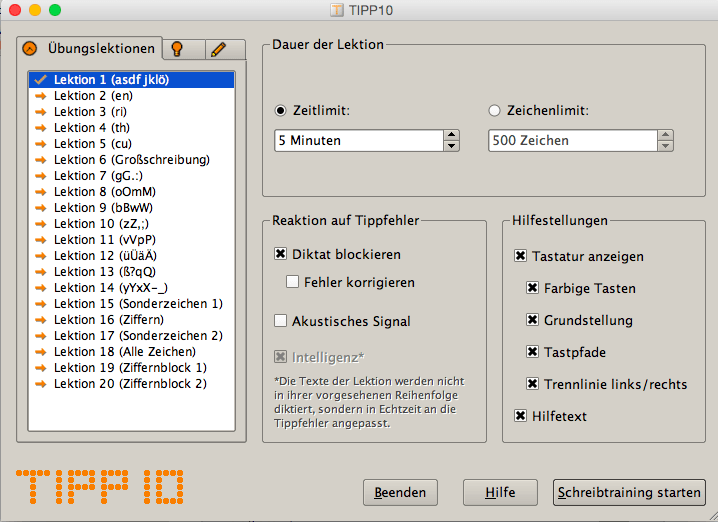718x522 pixels.
Task: Toggle Trennlinie links/rechts checkbox
Action: click(x=533, y=384)
